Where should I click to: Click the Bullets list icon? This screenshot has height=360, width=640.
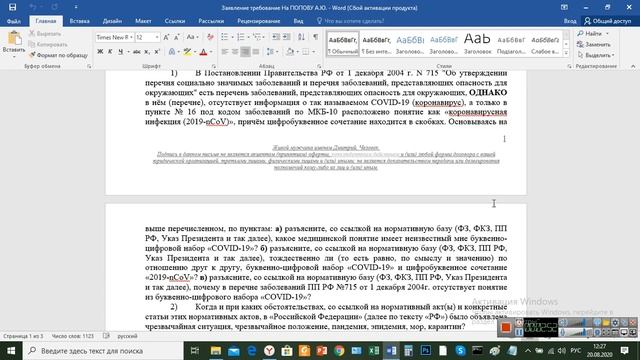click(224, 37)
